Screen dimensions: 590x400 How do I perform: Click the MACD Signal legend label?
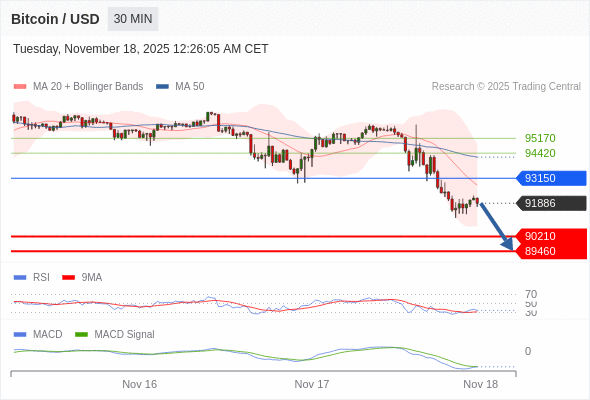point(124,335)
